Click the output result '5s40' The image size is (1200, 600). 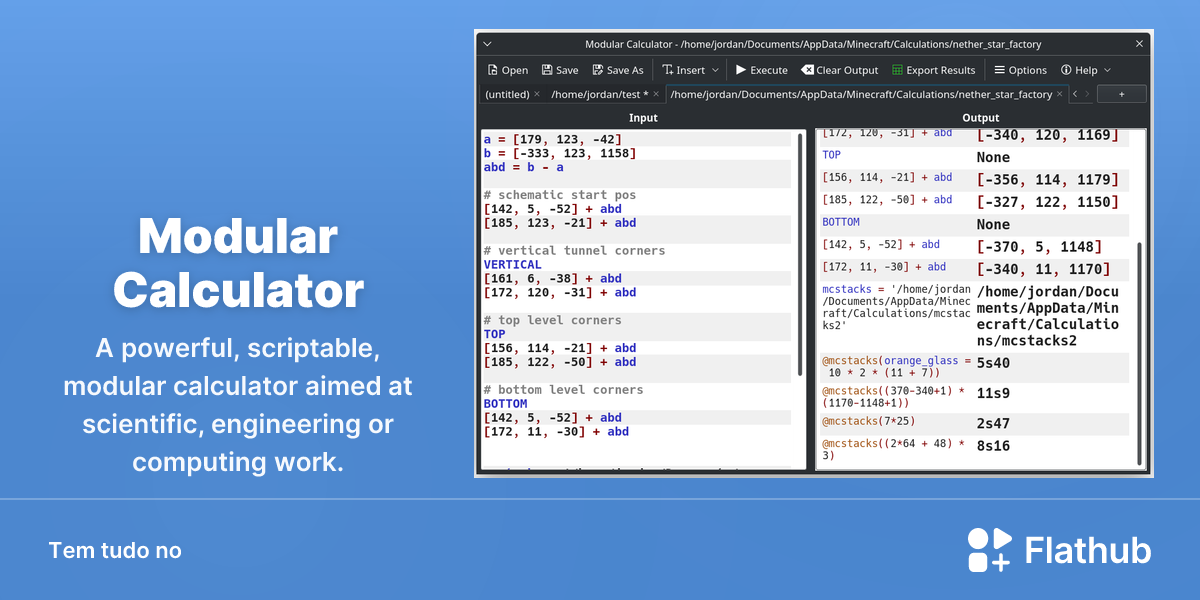[994, 363]
